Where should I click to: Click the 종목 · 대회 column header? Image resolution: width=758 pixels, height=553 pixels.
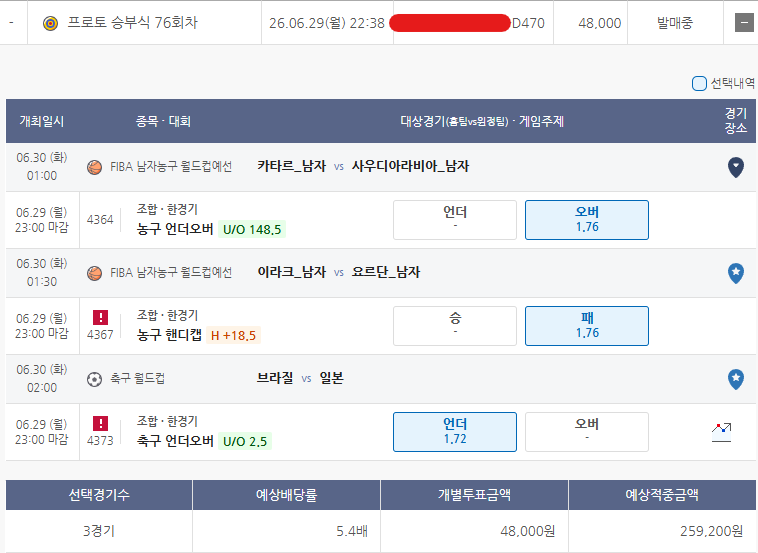tap(163, 121)
